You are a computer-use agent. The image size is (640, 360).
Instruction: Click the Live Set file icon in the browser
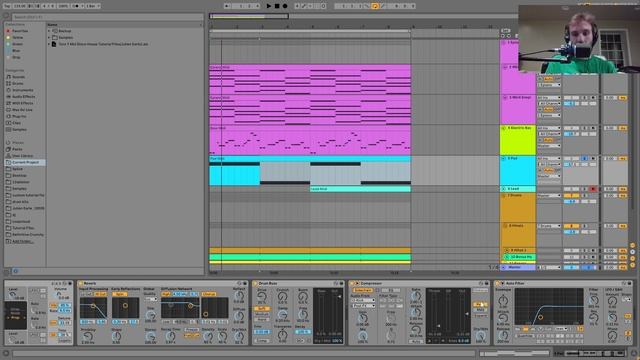(x=54, y=44)
